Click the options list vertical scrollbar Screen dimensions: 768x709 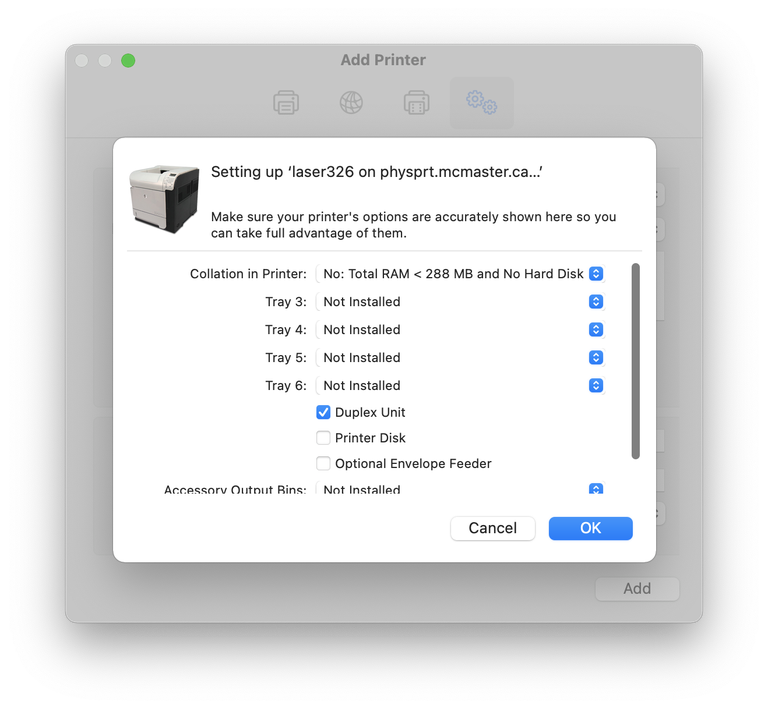[x=635, y=361]
